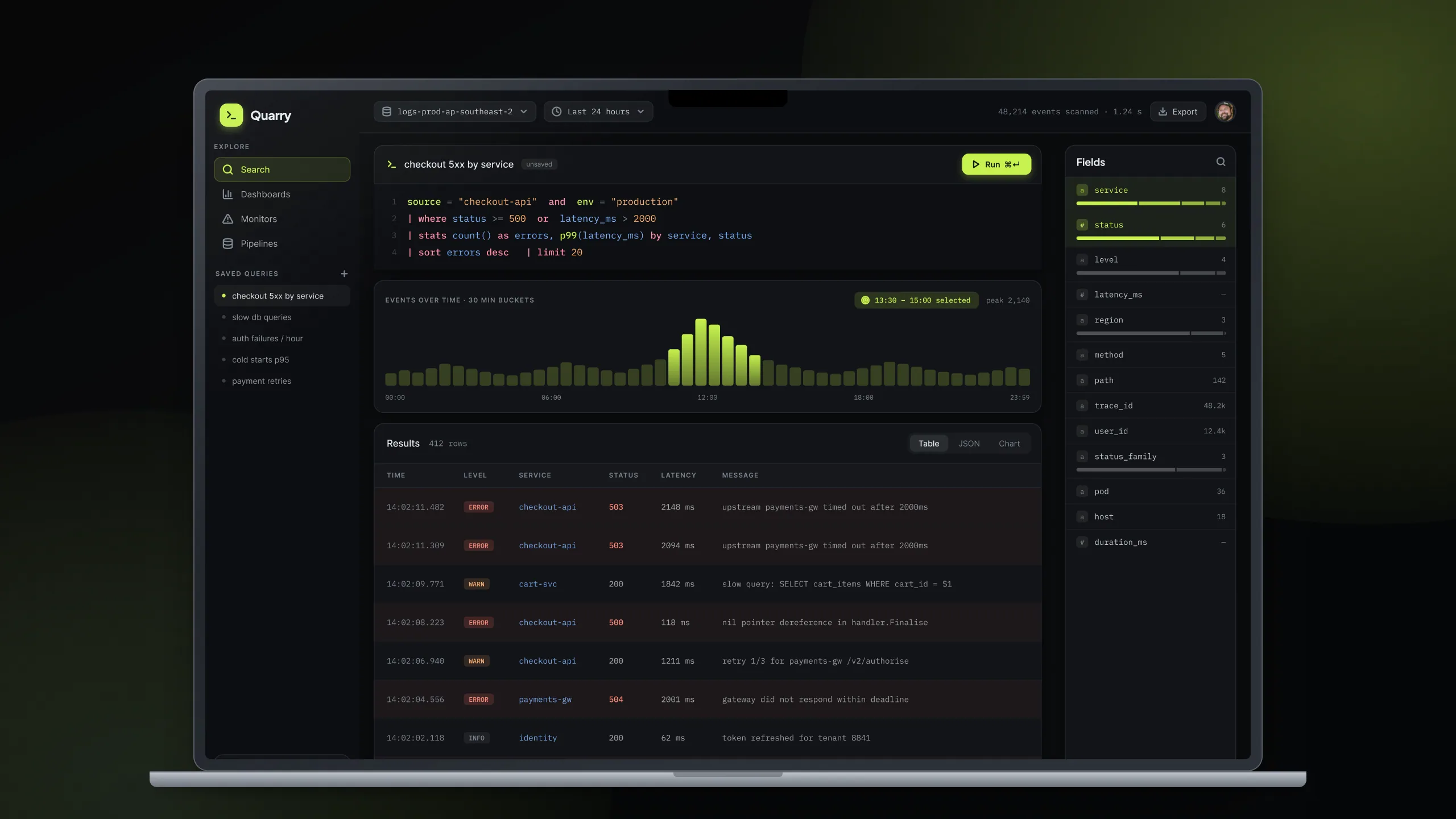Expand the logs-prod-ap-southeast-2 source dropdown

(x=454, y=111)
